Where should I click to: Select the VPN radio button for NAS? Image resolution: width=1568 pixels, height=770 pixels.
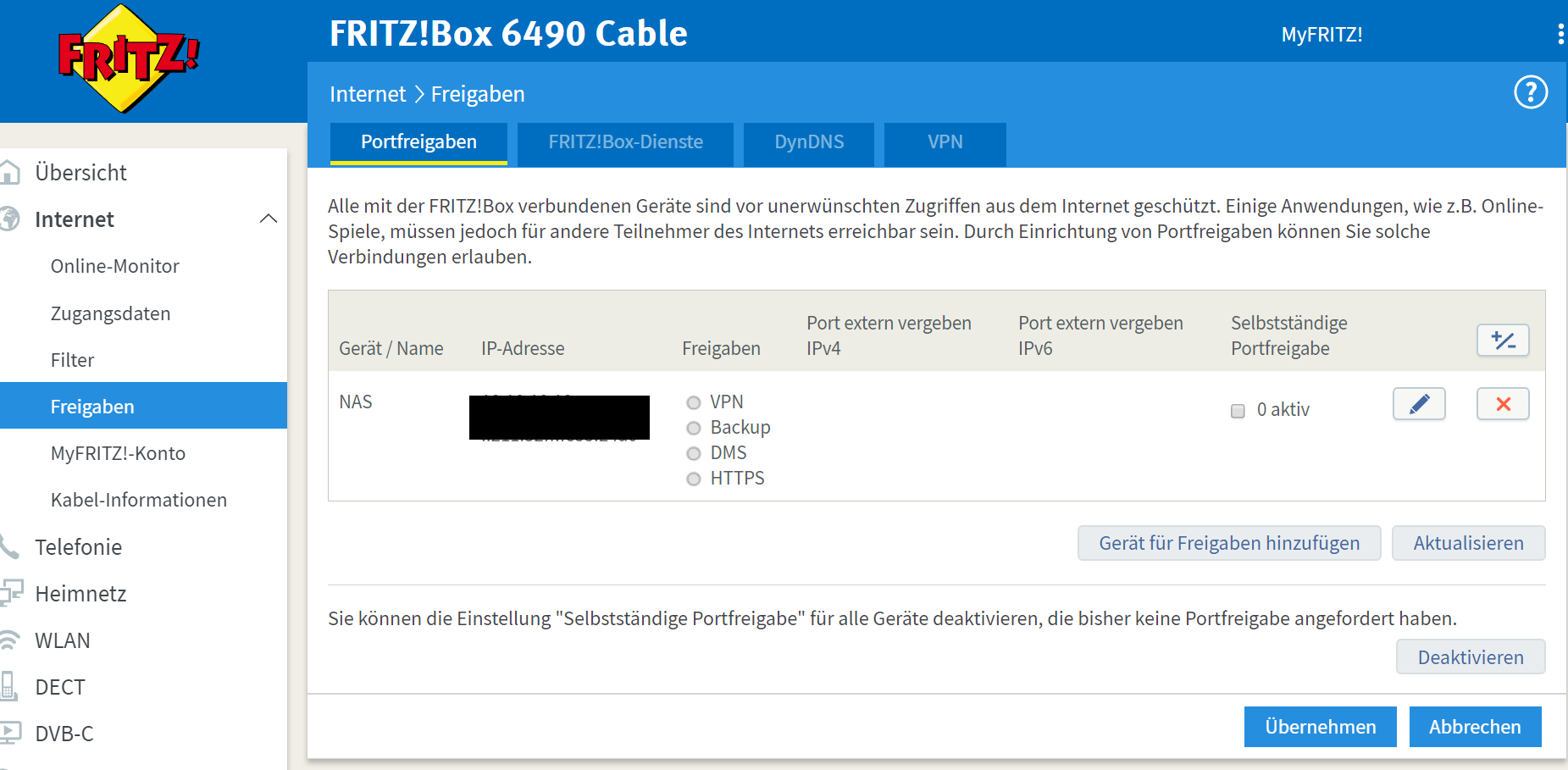[x=694, y=402]
